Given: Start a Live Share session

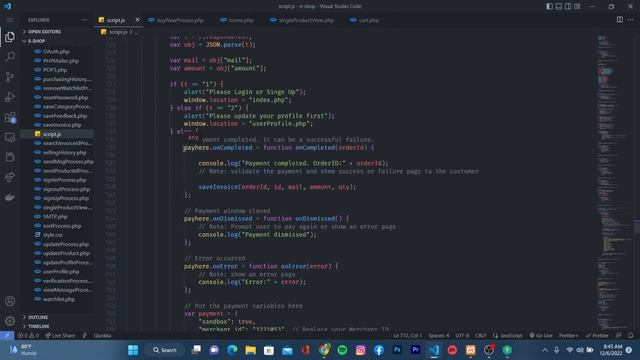Looking at the screenshot, I should (x=60, y=336).
